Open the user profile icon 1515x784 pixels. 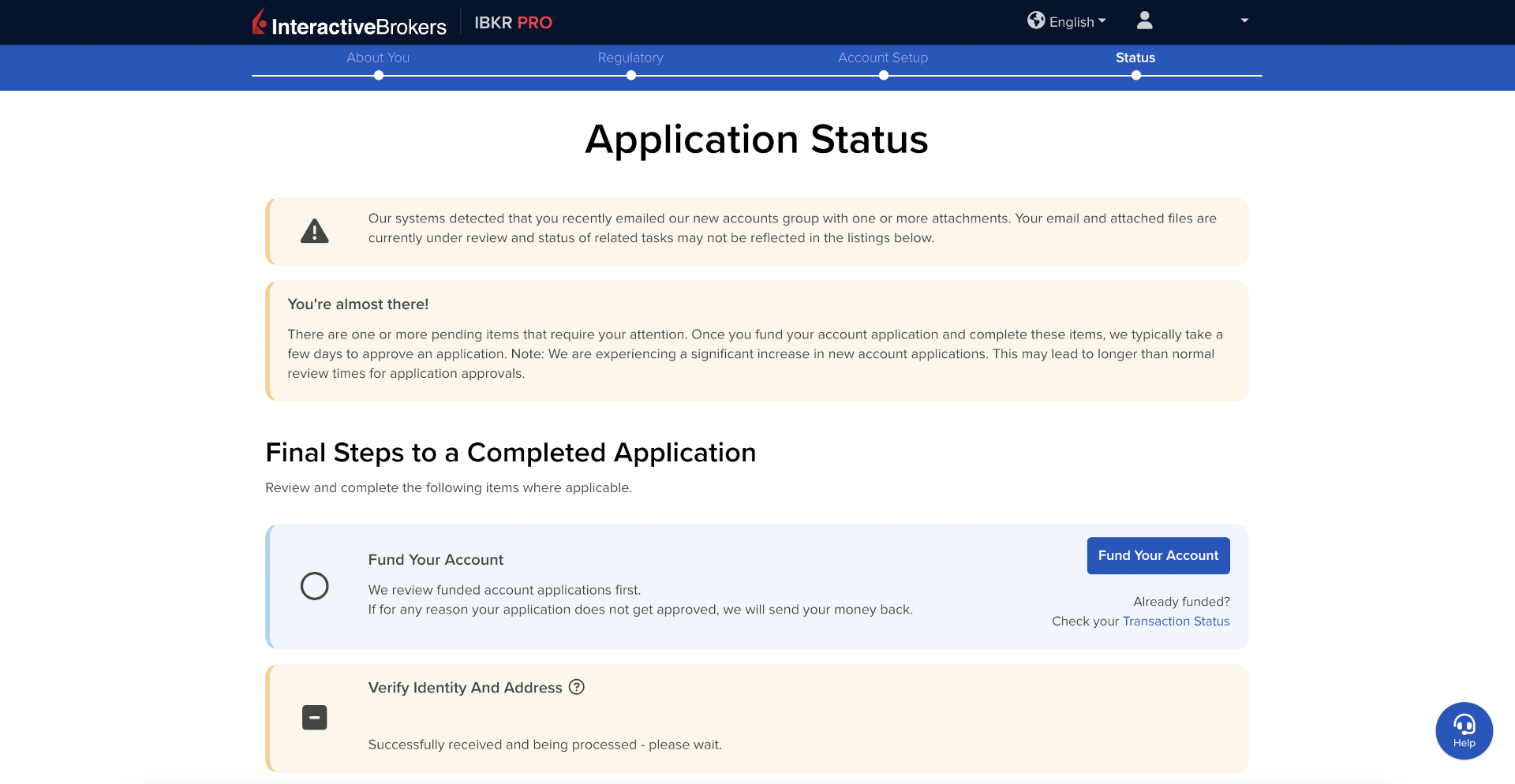click(x=1144, y=21)
